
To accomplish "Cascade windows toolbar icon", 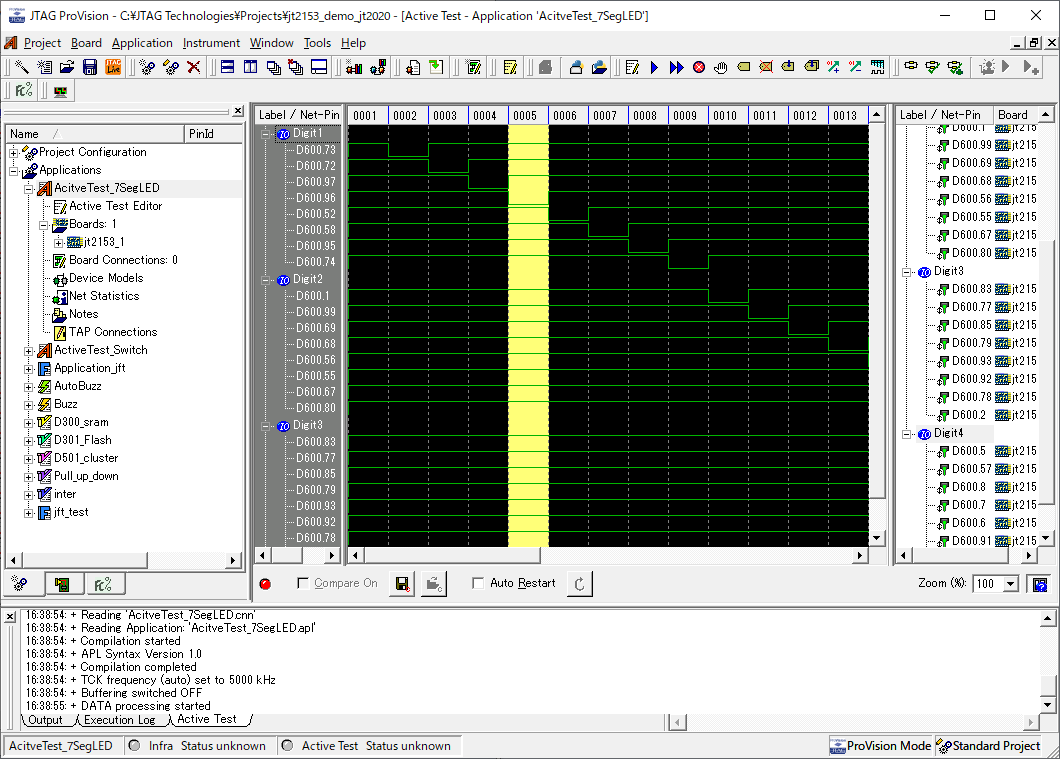I will pos(273,67).
